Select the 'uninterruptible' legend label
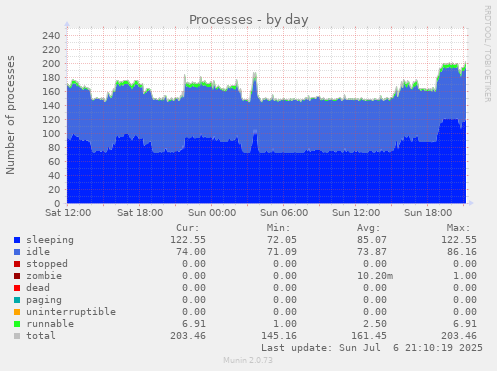Screen dimensions: 497x371 click(71, 312)
